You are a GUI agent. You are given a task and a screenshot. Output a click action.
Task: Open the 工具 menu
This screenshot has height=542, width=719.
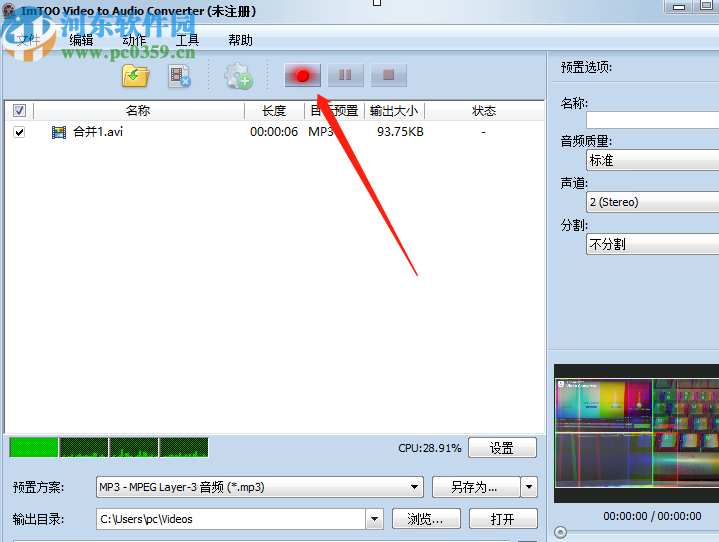tap(188, 40)
